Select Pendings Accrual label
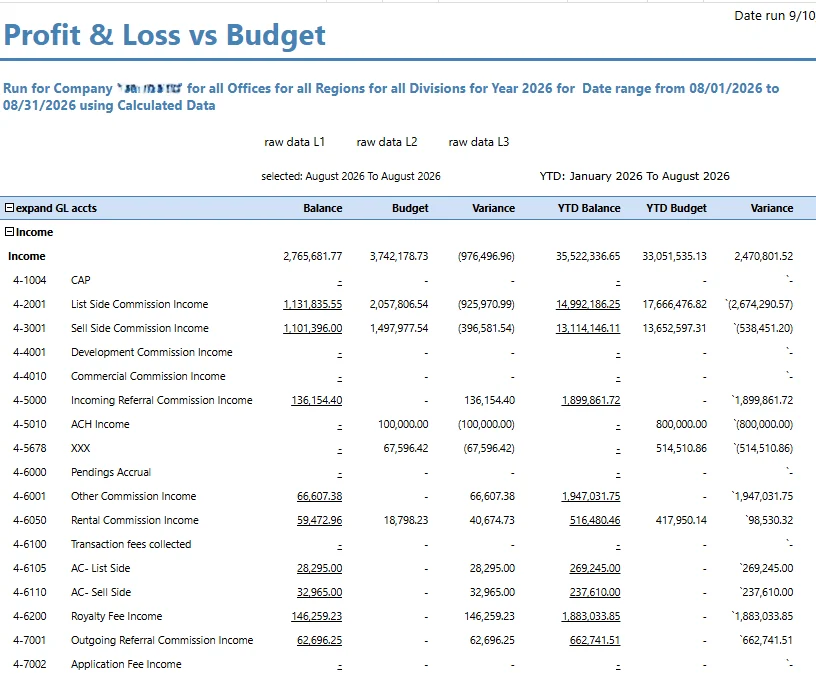The image size is (816, 674). pyautogui.click(x=111, y=473)
